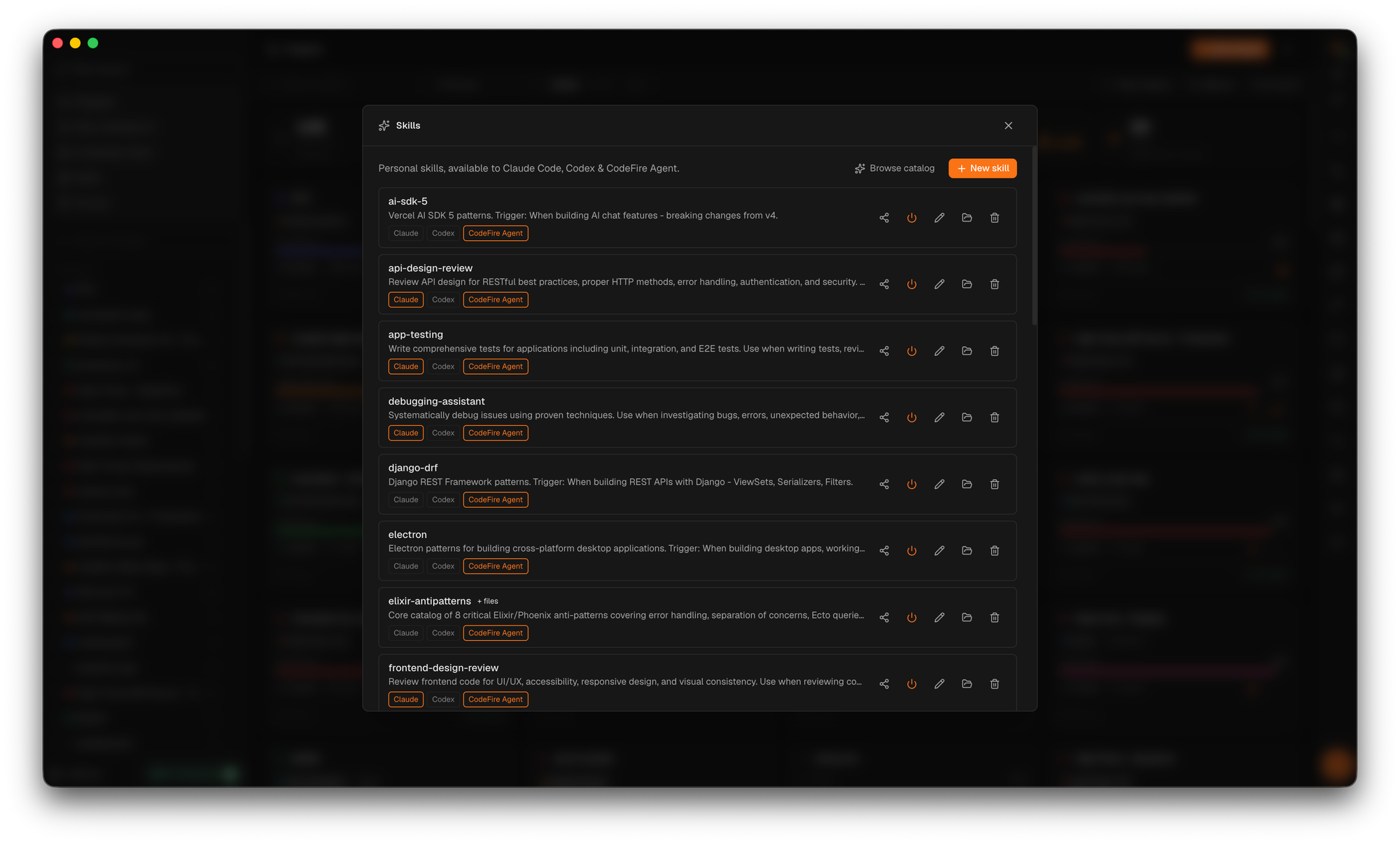
Task: Click the elixir-antipatterns skill title
Action: [x=430, y=601]
